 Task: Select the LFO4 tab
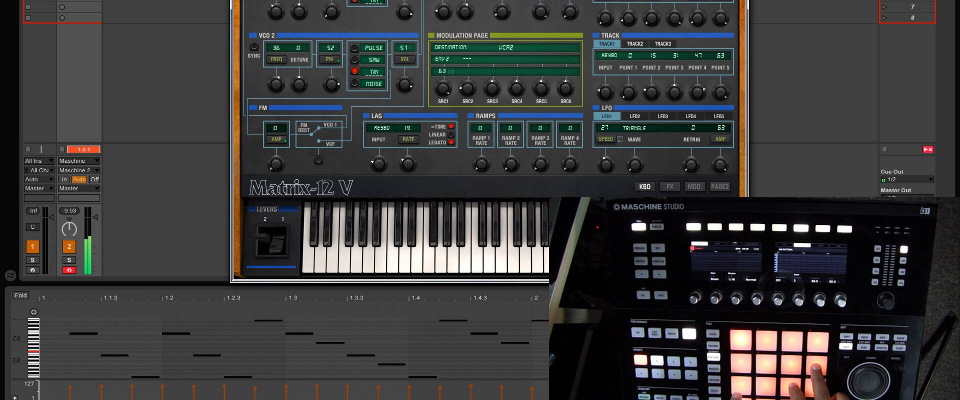691,116
